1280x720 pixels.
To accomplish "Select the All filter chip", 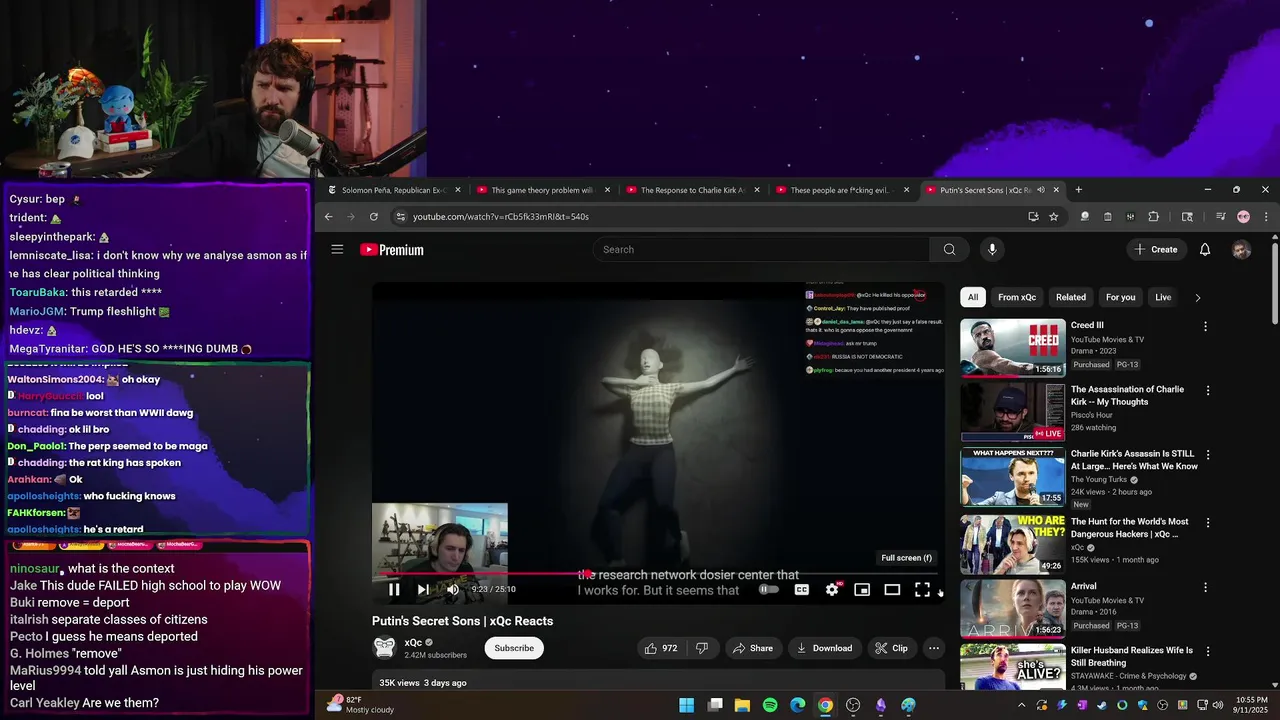I will click(x=972, y=297).
